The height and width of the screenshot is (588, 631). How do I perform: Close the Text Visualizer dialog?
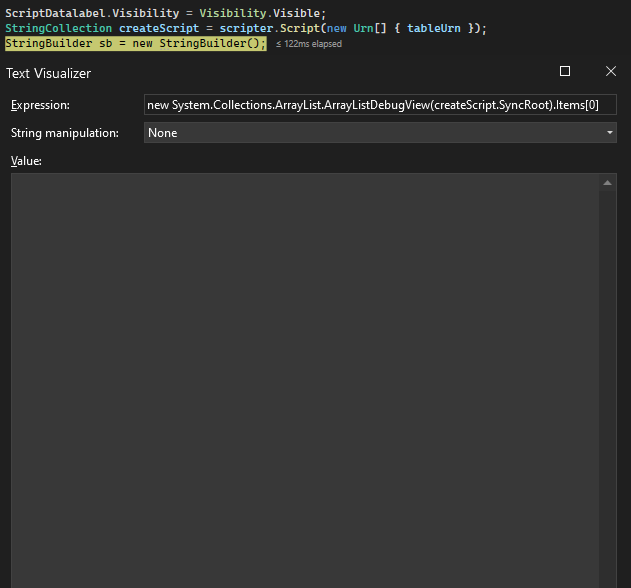tap(611, 71)
